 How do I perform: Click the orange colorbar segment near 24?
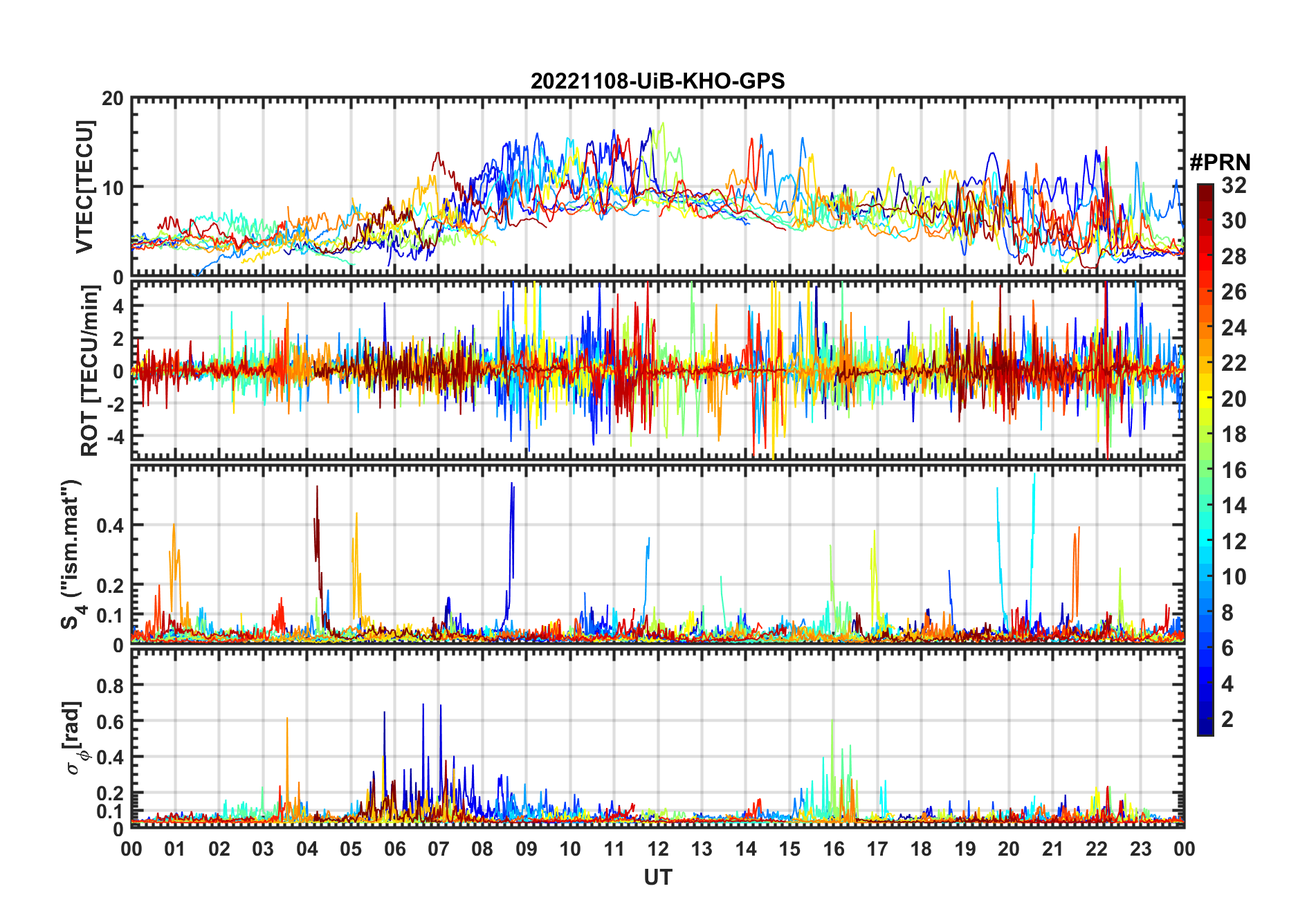click(1205, 328)
